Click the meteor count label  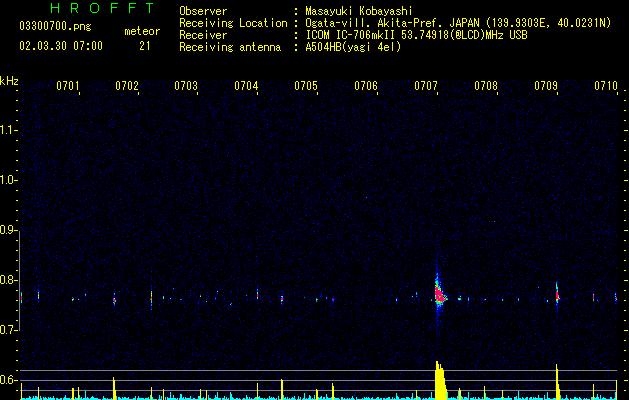pyautogui.click(x=142, y=31)
